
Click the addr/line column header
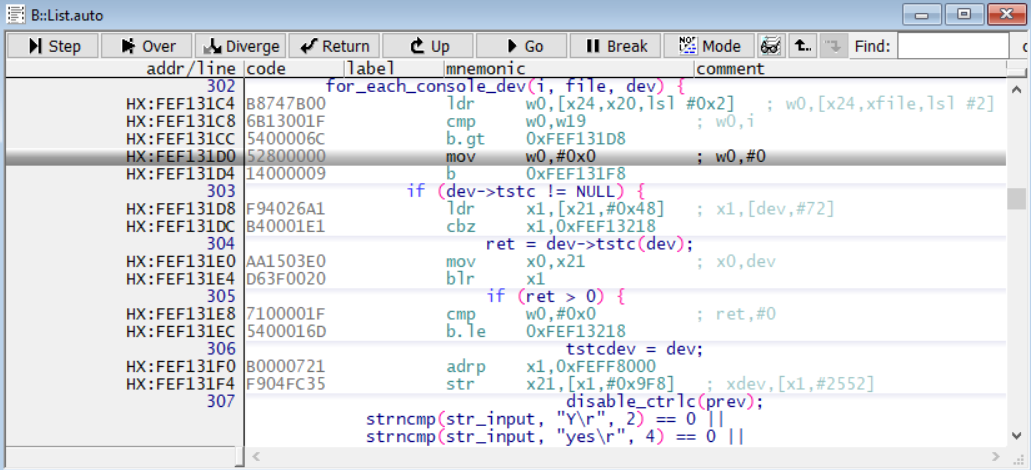(192, 68)
